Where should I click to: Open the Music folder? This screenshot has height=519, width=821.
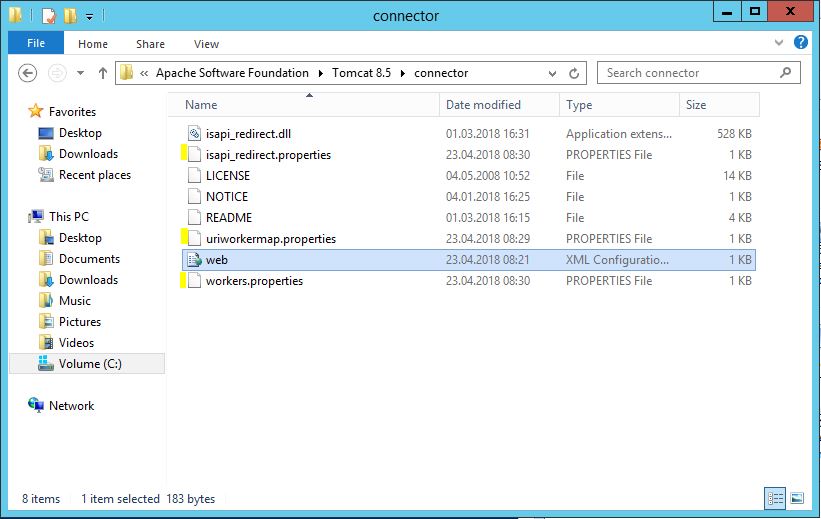(74, 301)
